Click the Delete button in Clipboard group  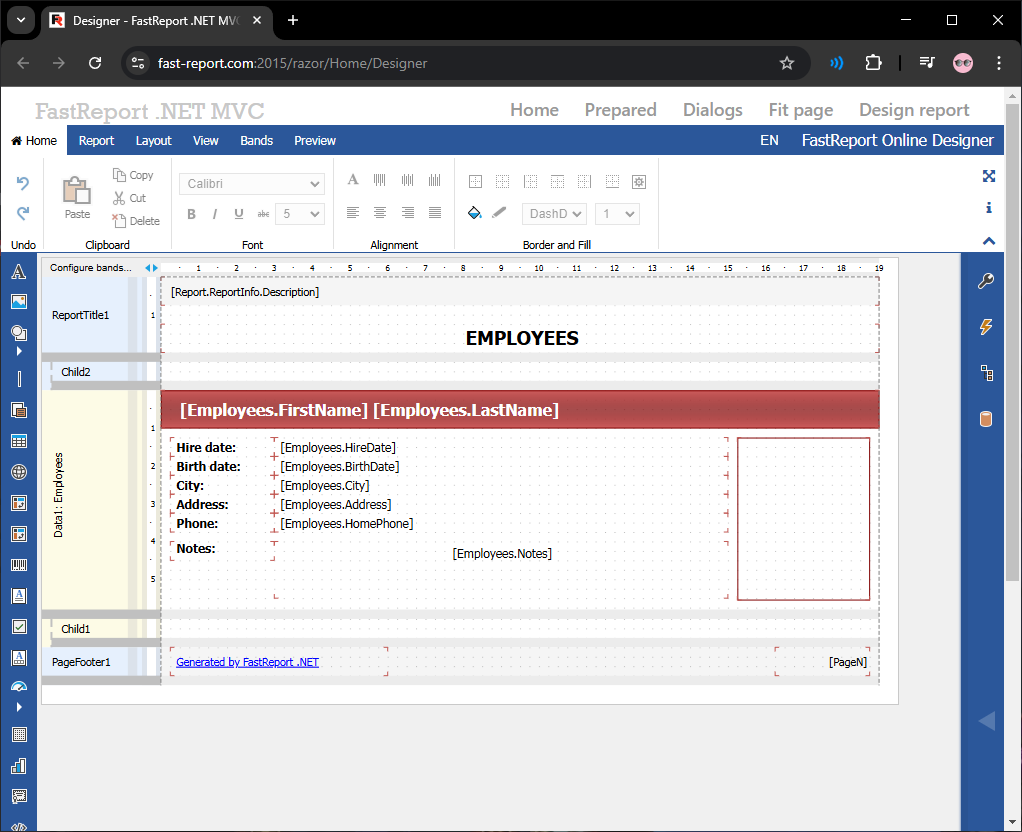coord(136,221)
